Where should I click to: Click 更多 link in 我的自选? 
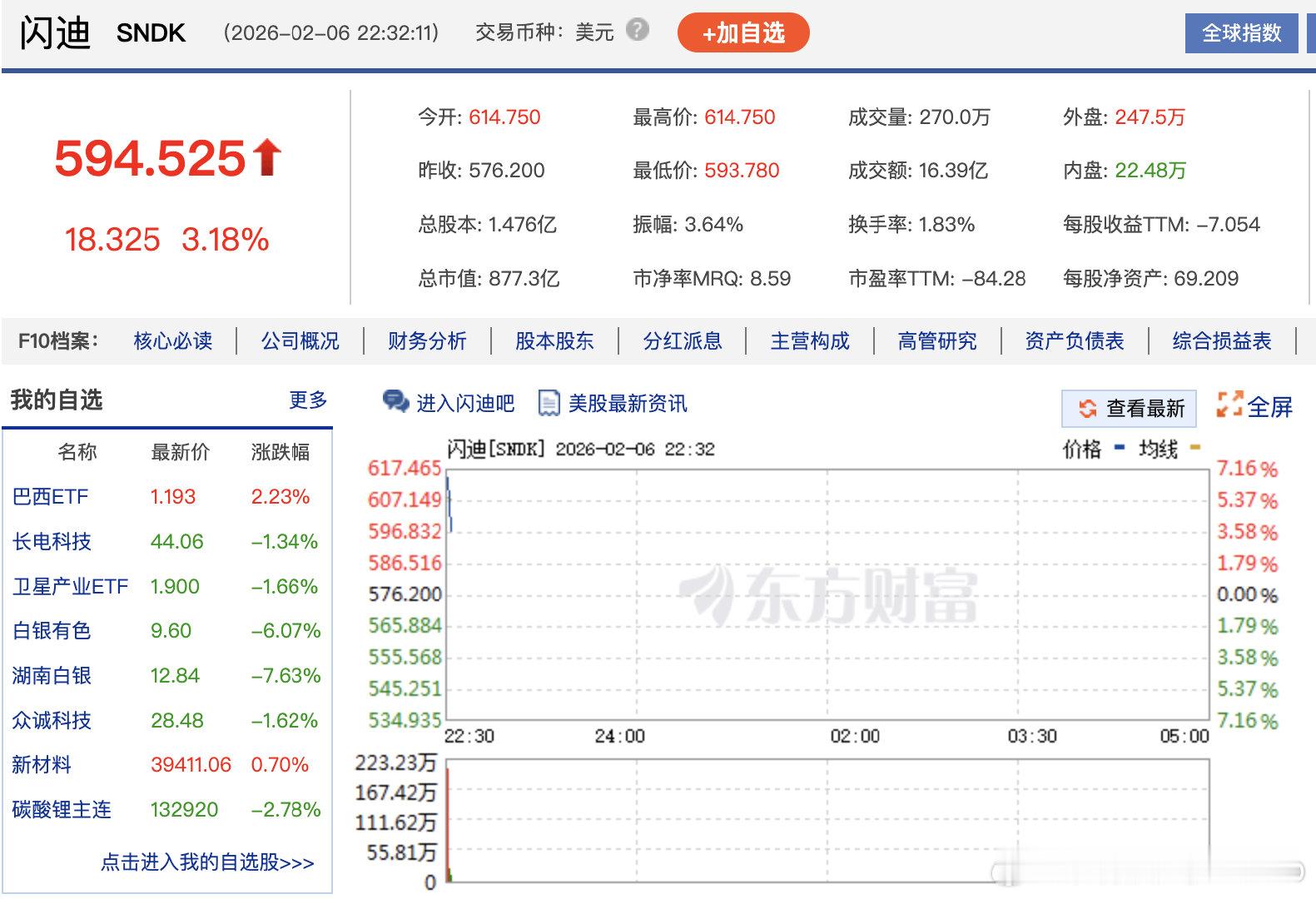click(308, 400)
